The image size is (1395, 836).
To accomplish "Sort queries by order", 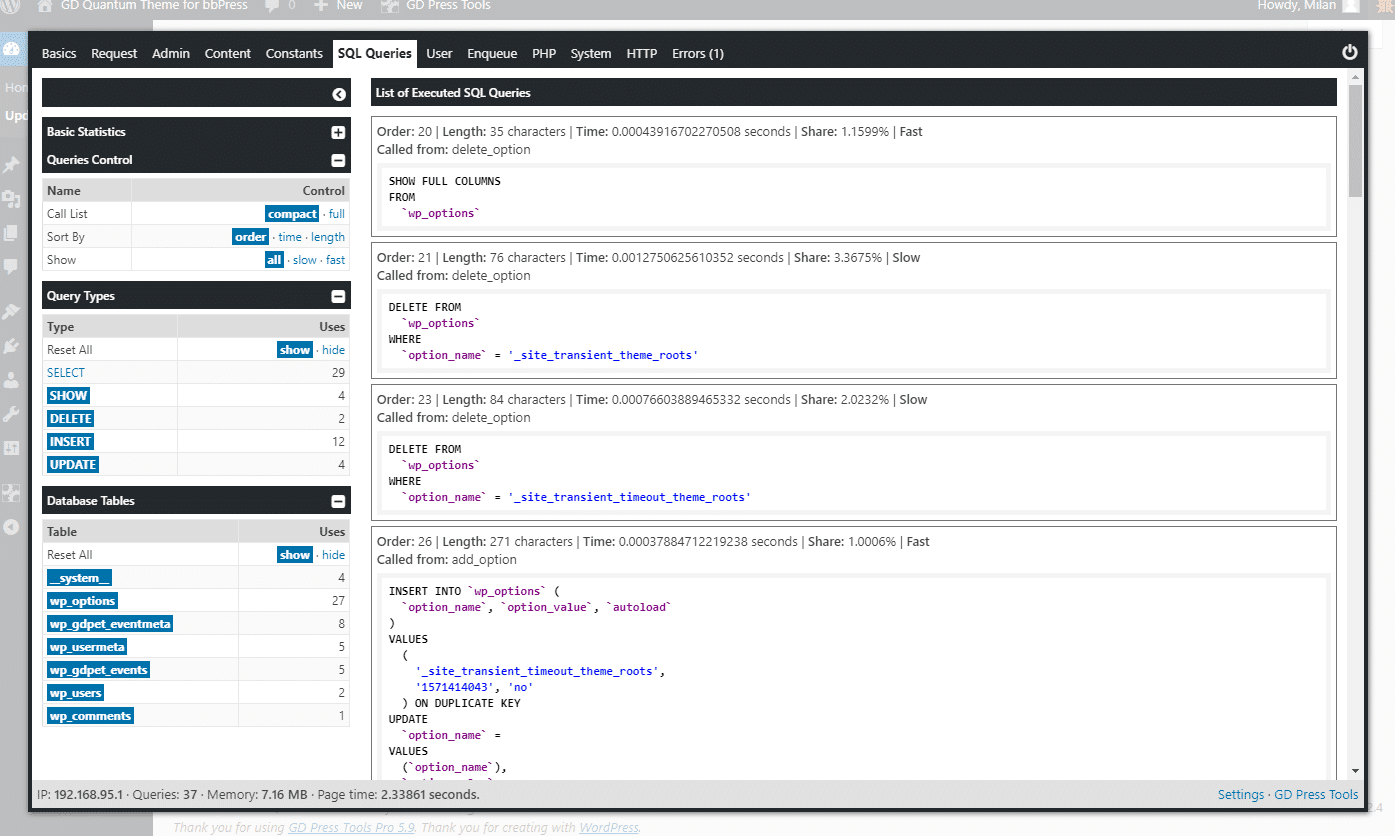I will [x=250, y=237].
